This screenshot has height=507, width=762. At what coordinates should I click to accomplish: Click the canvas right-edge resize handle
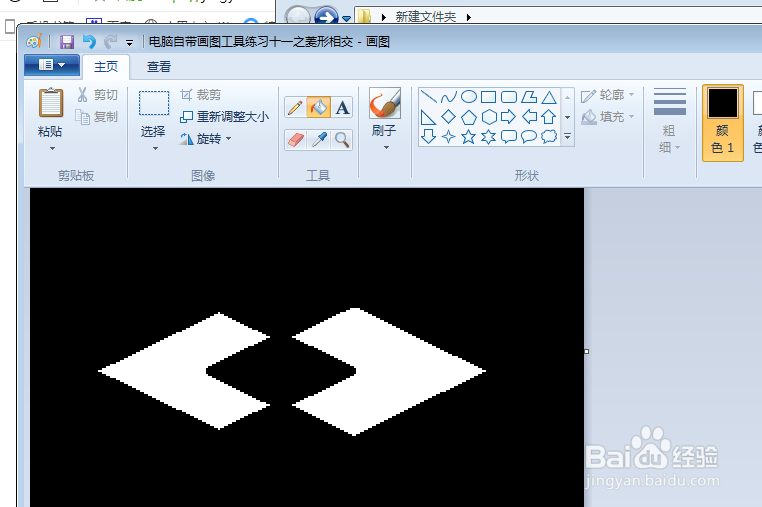(x=587, y=351)
